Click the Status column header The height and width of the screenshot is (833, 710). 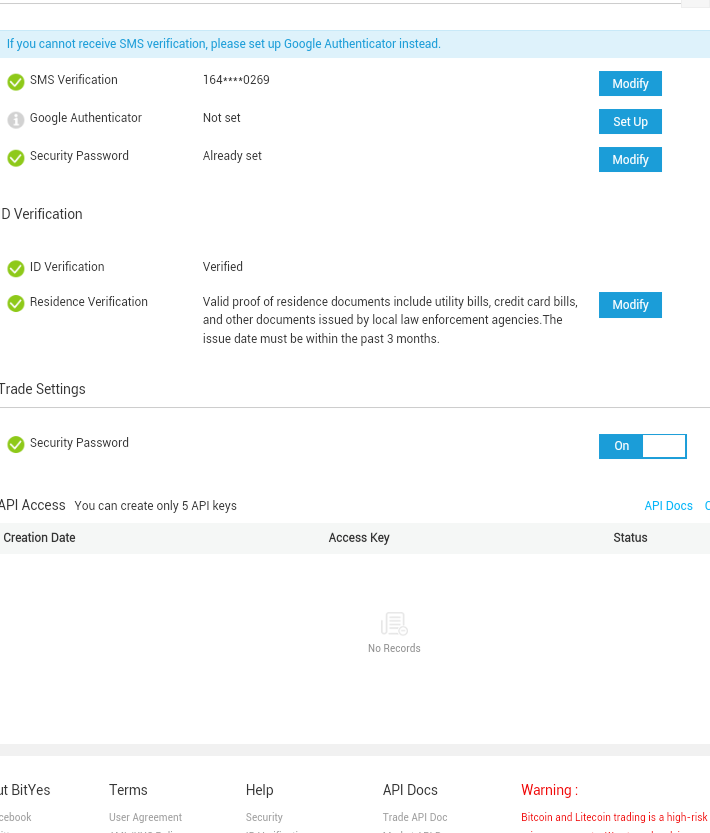pyautogui.click(x=630, y=538)
